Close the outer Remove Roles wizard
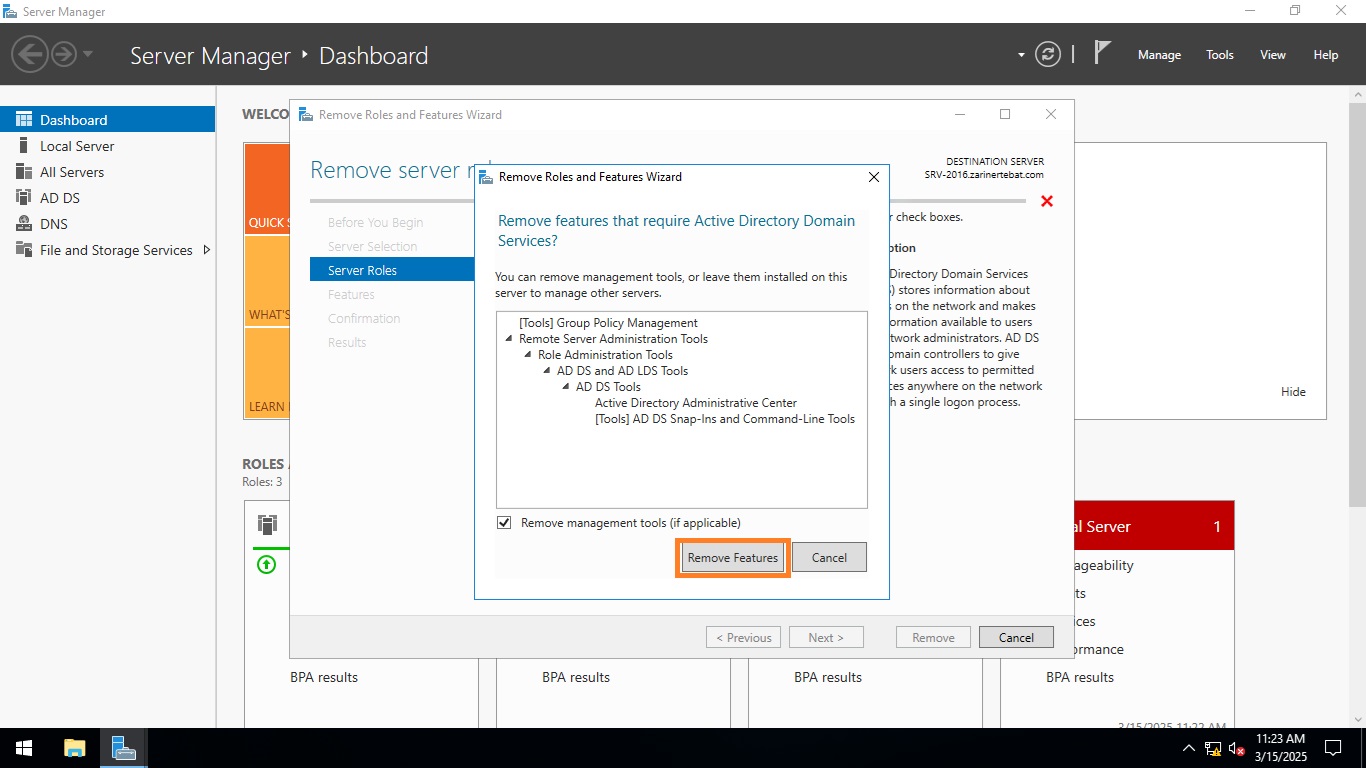The width and height of the screenshot is (1366, 768). [1050, 114]
